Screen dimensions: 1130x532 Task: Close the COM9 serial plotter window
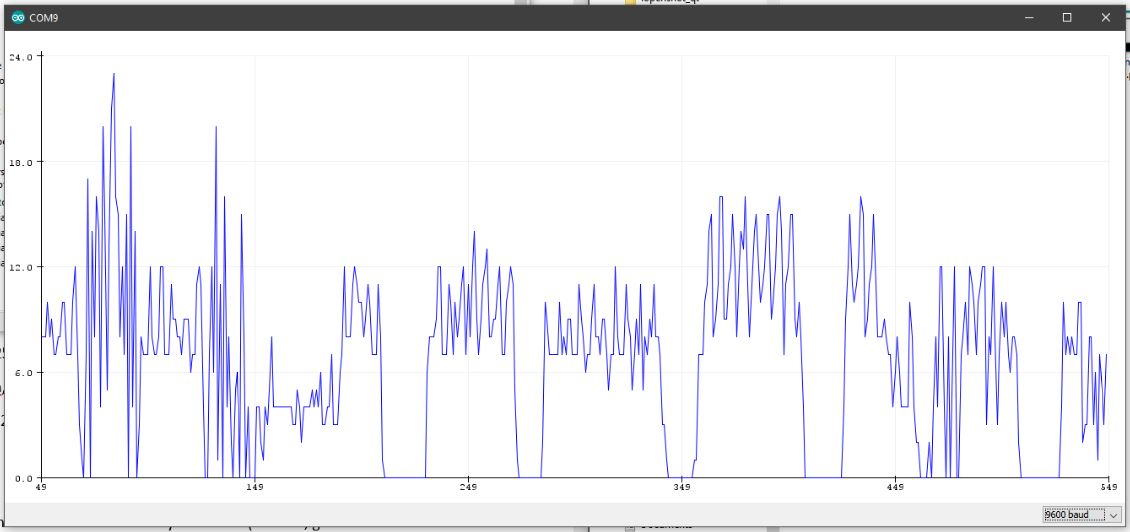coord(1105,17)
